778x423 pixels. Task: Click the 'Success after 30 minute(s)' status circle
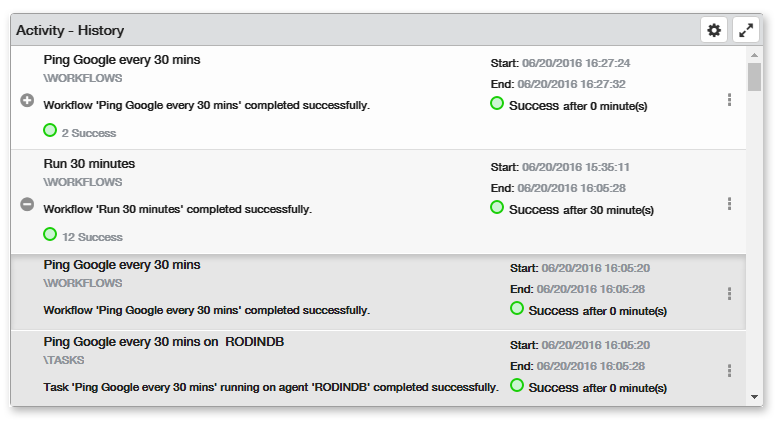tap(497, 207)
